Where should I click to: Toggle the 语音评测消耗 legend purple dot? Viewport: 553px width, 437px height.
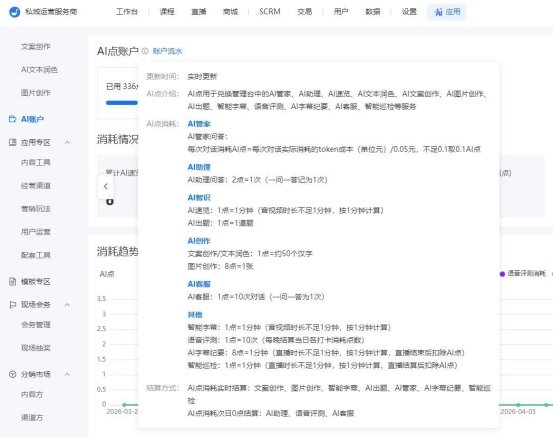(x=502, y=274)
